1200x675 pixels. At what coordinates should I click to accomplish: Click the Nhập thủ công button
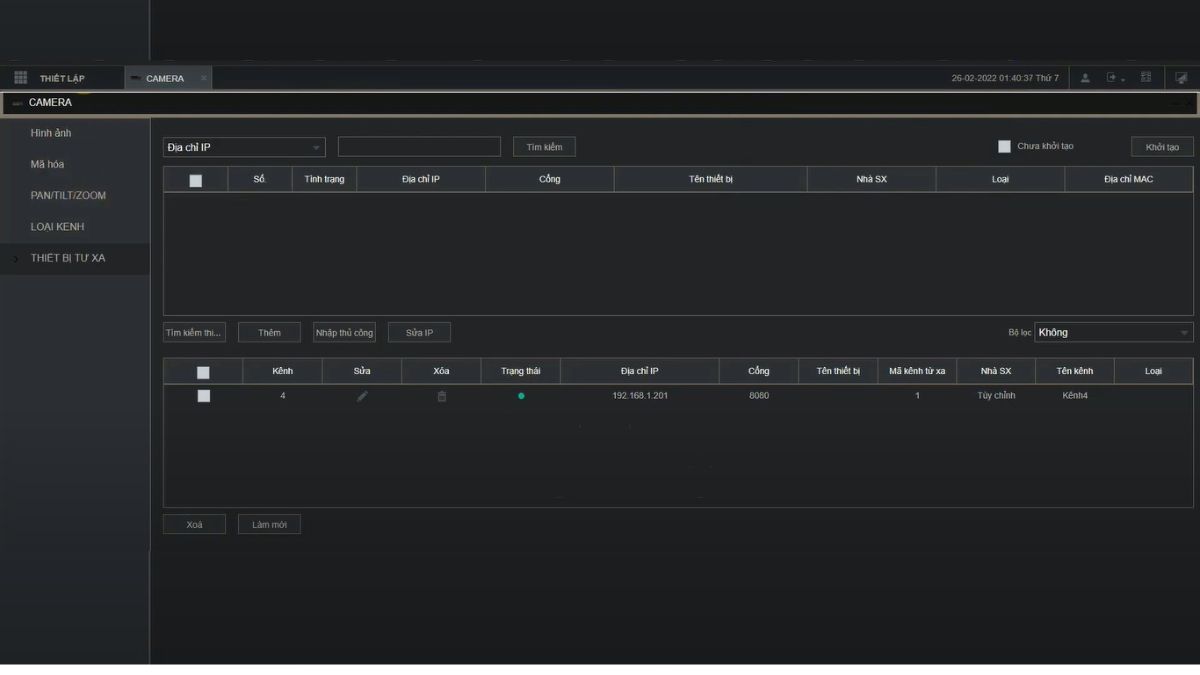pyautogui.click(x=344, y=333)
